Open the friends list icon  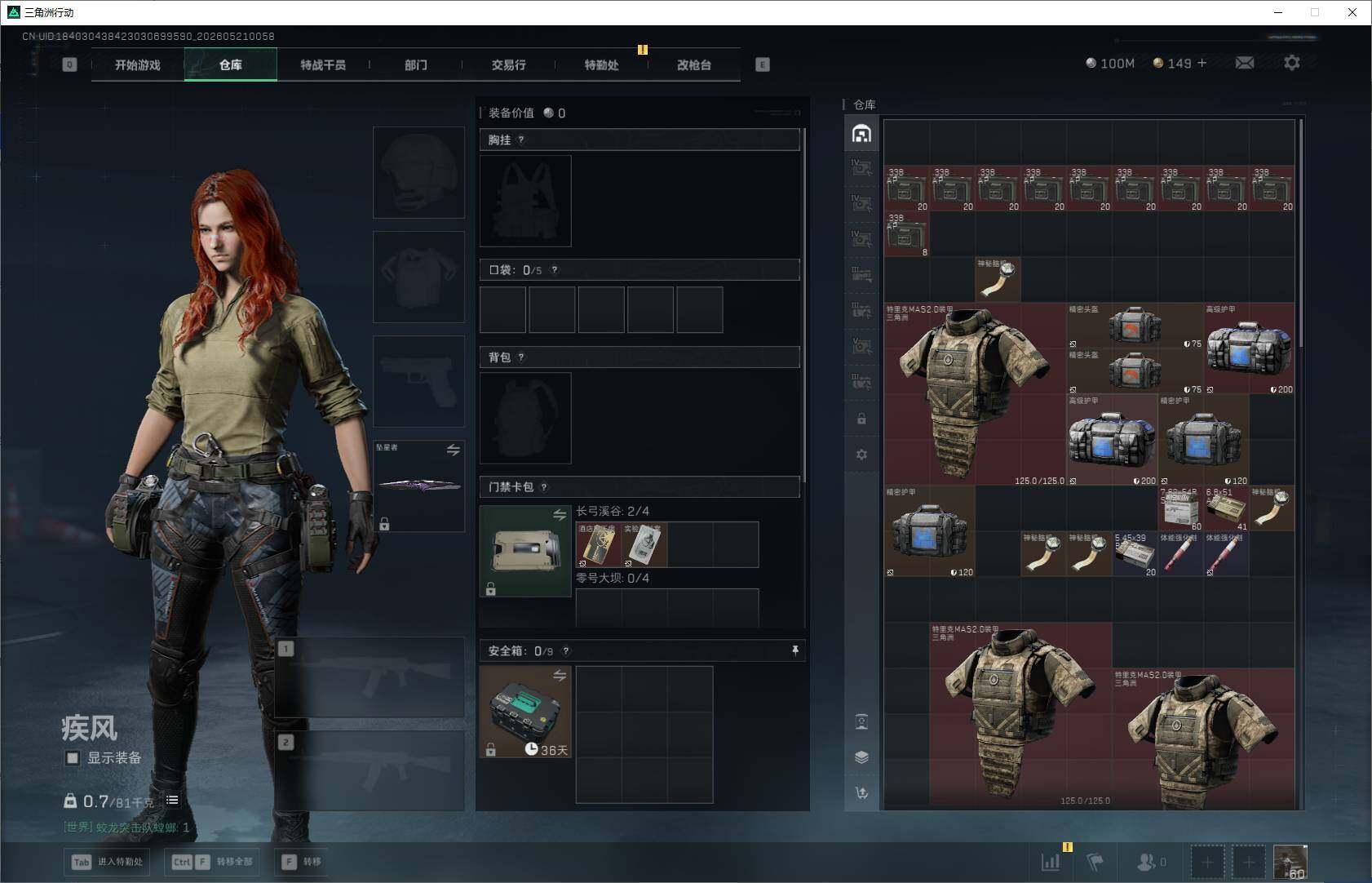pos(1151,862)
